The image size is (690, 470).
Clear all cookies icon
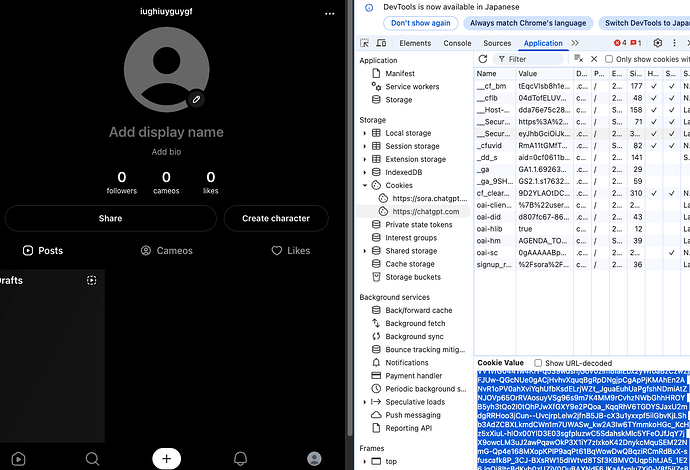tap(579, 59)
